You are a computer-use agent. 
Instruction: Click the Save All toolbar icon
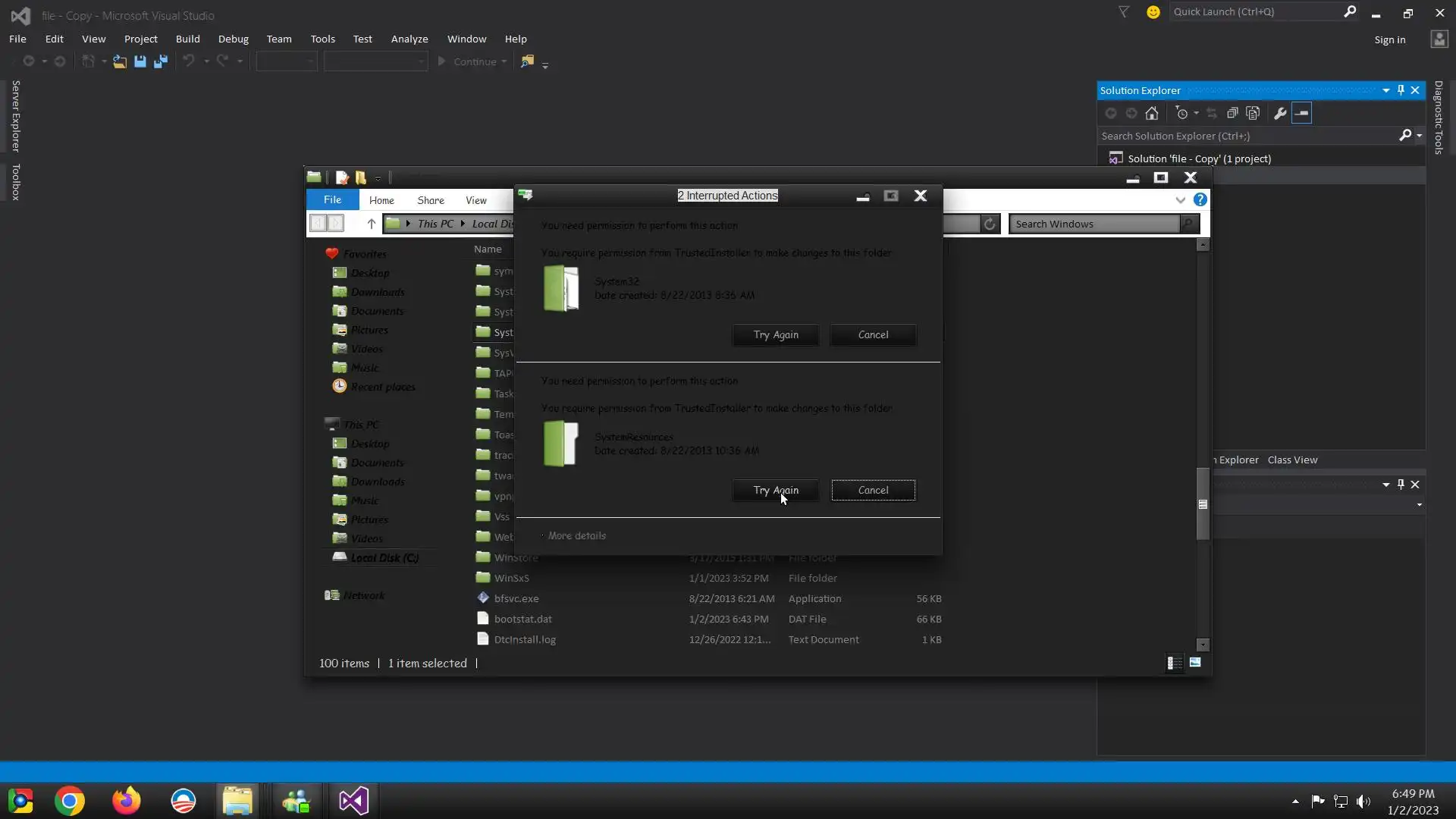click(160, 61)
